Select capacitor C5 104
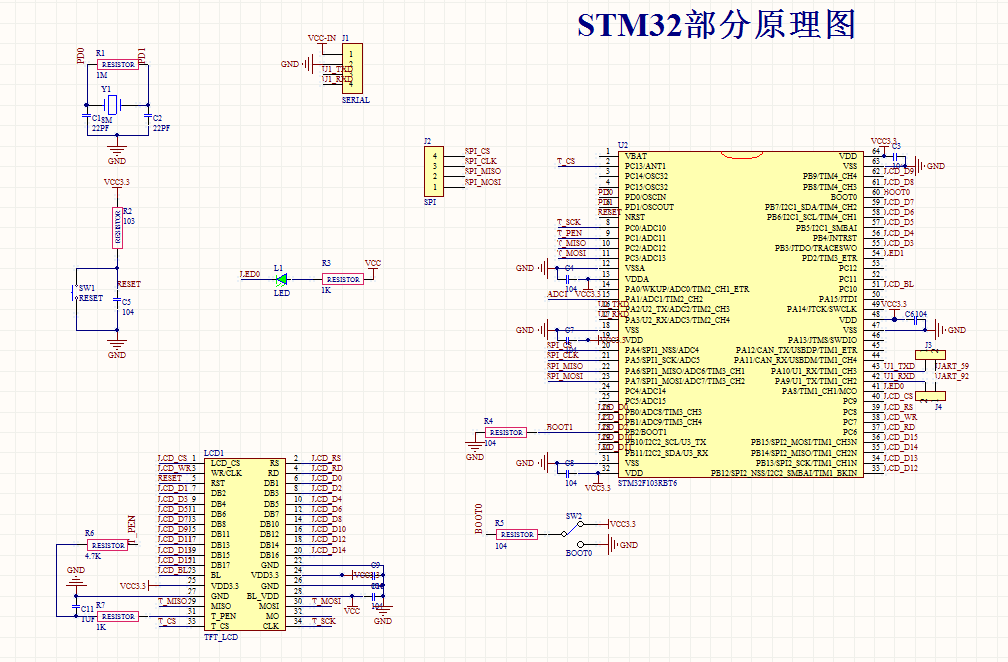The height and width of the screenshot is (662, 1008). pos(117,300)
